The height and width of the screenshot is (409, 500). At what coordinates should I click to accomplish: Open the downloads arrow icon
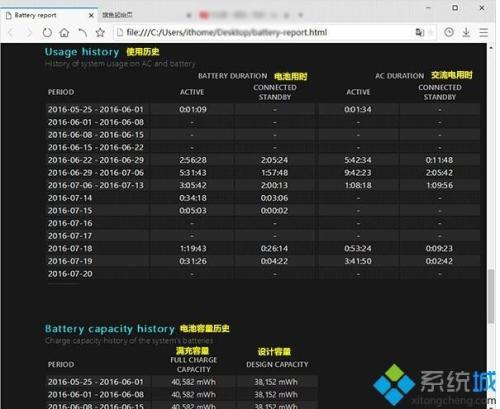[x=466, y=32]
